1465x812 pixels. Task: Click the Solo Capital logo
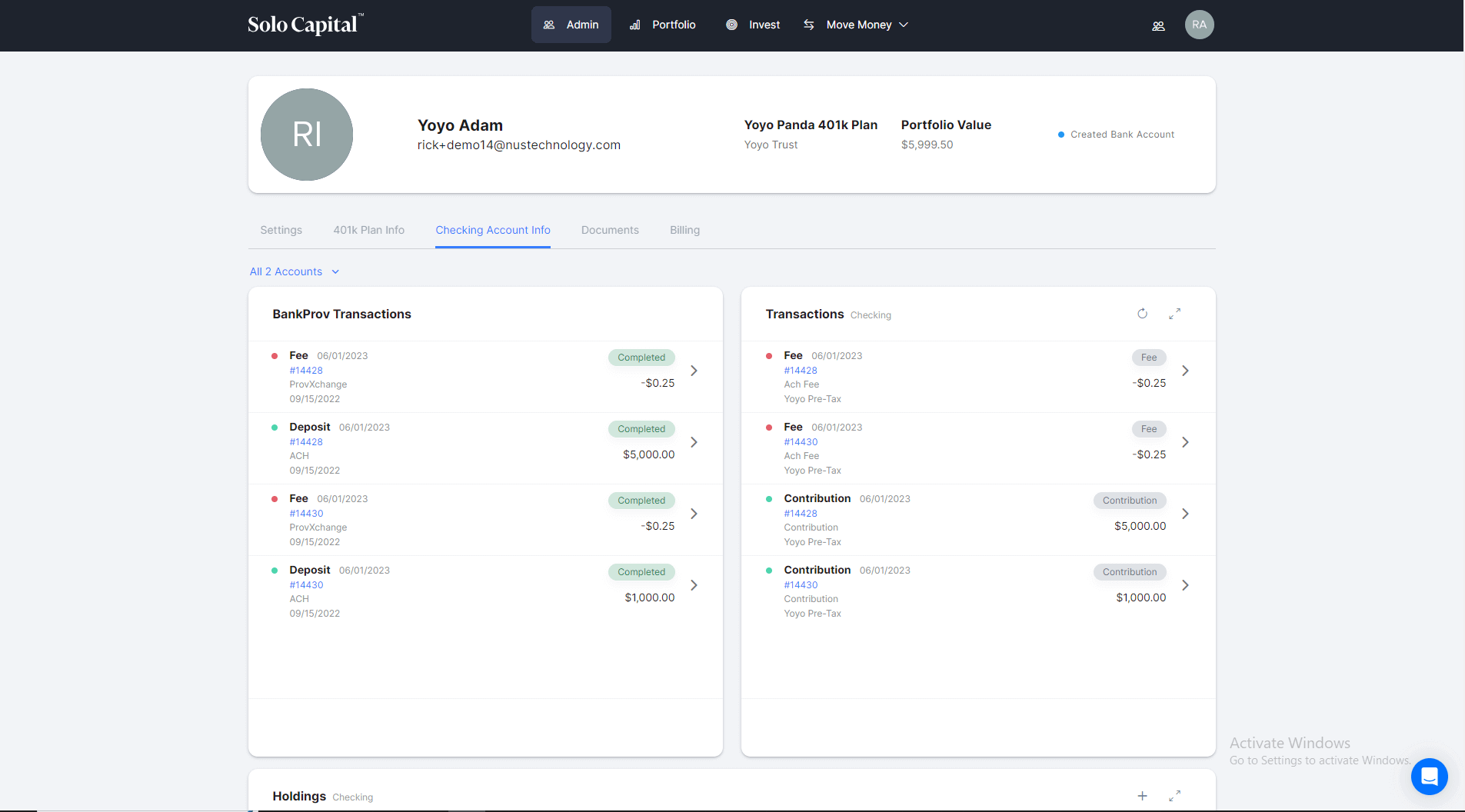pos(305,25)
